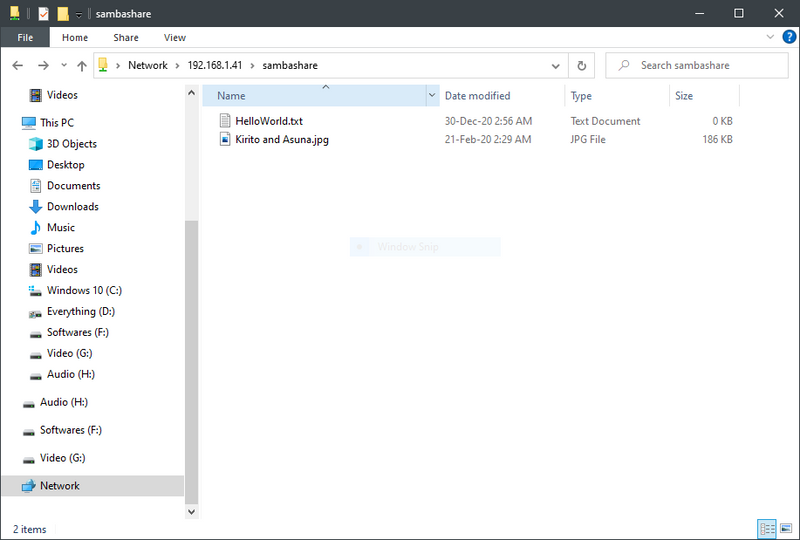
Task: Open Audio (H:) under This PC
Action: click(70, 374)
